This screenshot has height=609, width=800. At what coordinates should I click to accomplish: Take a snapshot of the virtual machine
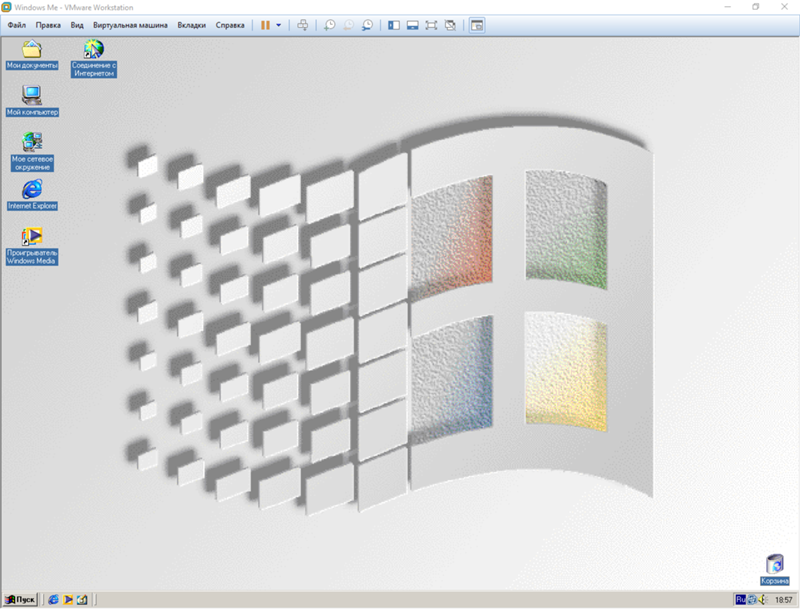tap(330, 25)
